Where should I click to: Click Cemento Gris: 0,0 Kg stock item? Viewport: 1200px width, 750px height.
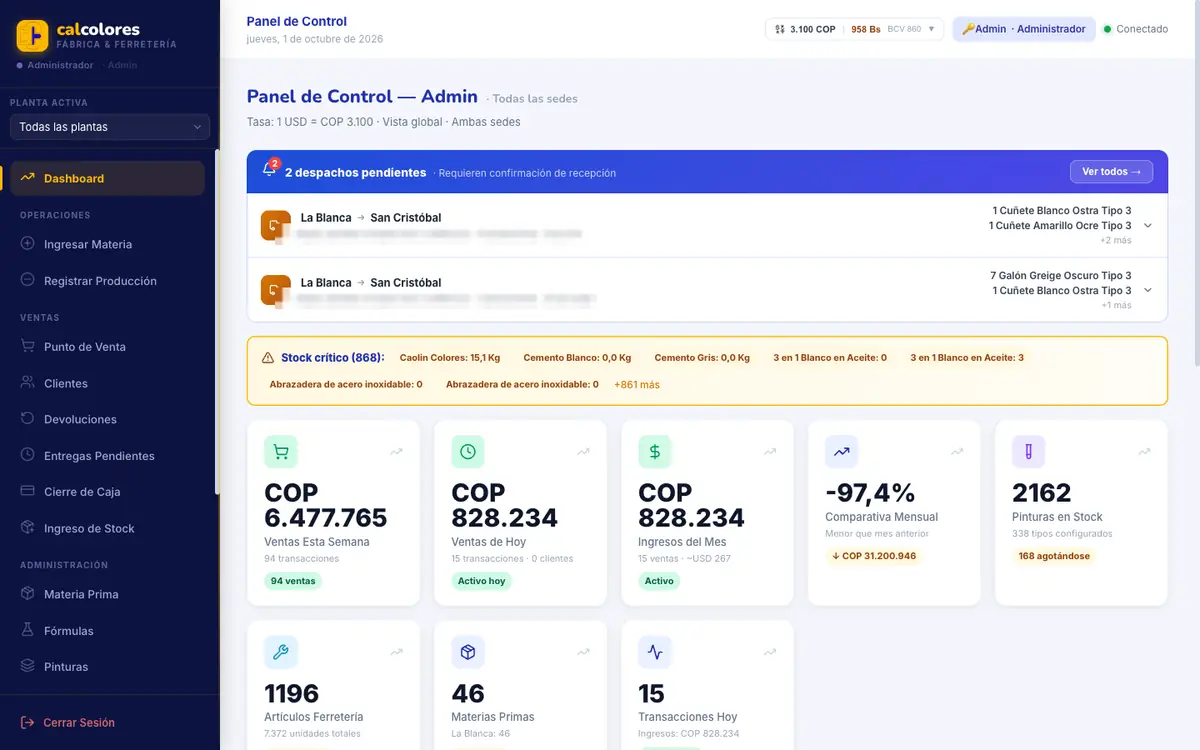[x=702, y=357]
